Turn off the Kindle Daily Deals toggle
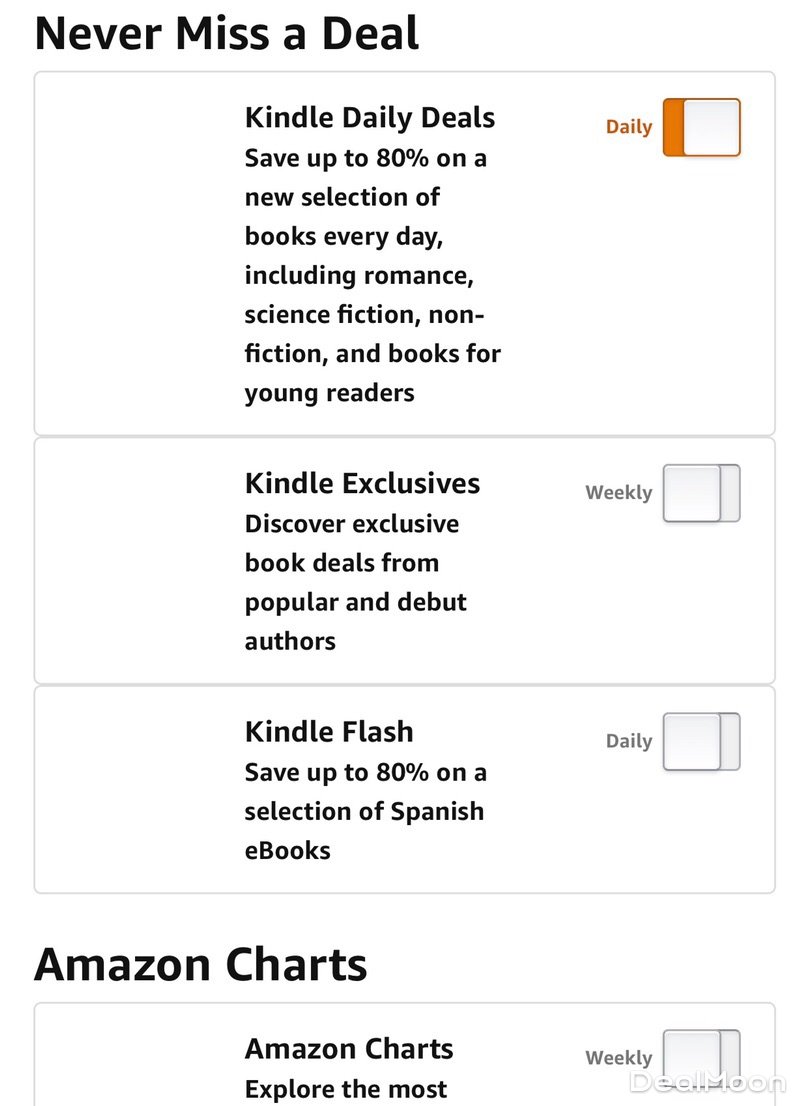 click(701, 127)
